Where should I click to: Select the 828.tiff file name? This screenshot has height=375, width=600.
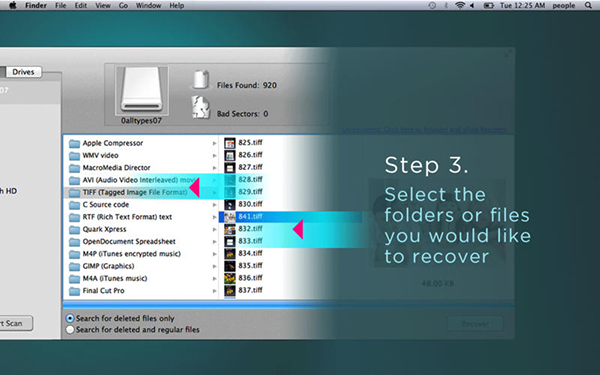coord(250,179)
